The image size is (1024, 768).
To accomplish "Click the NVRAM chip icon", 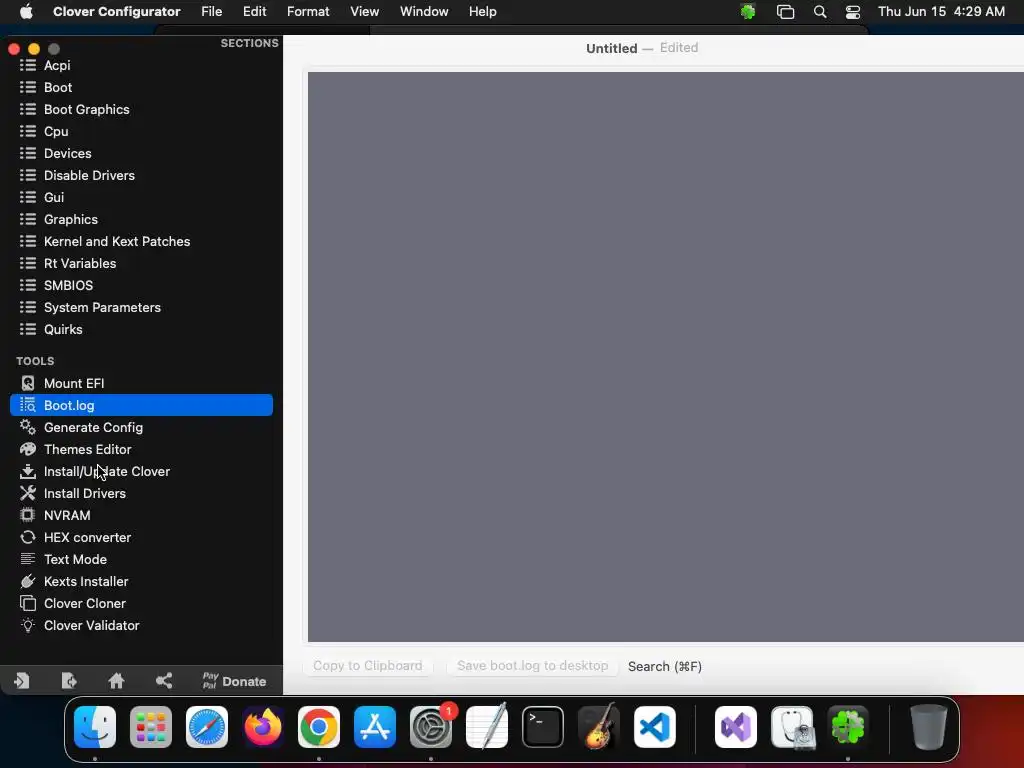I will tap(27, 515).
